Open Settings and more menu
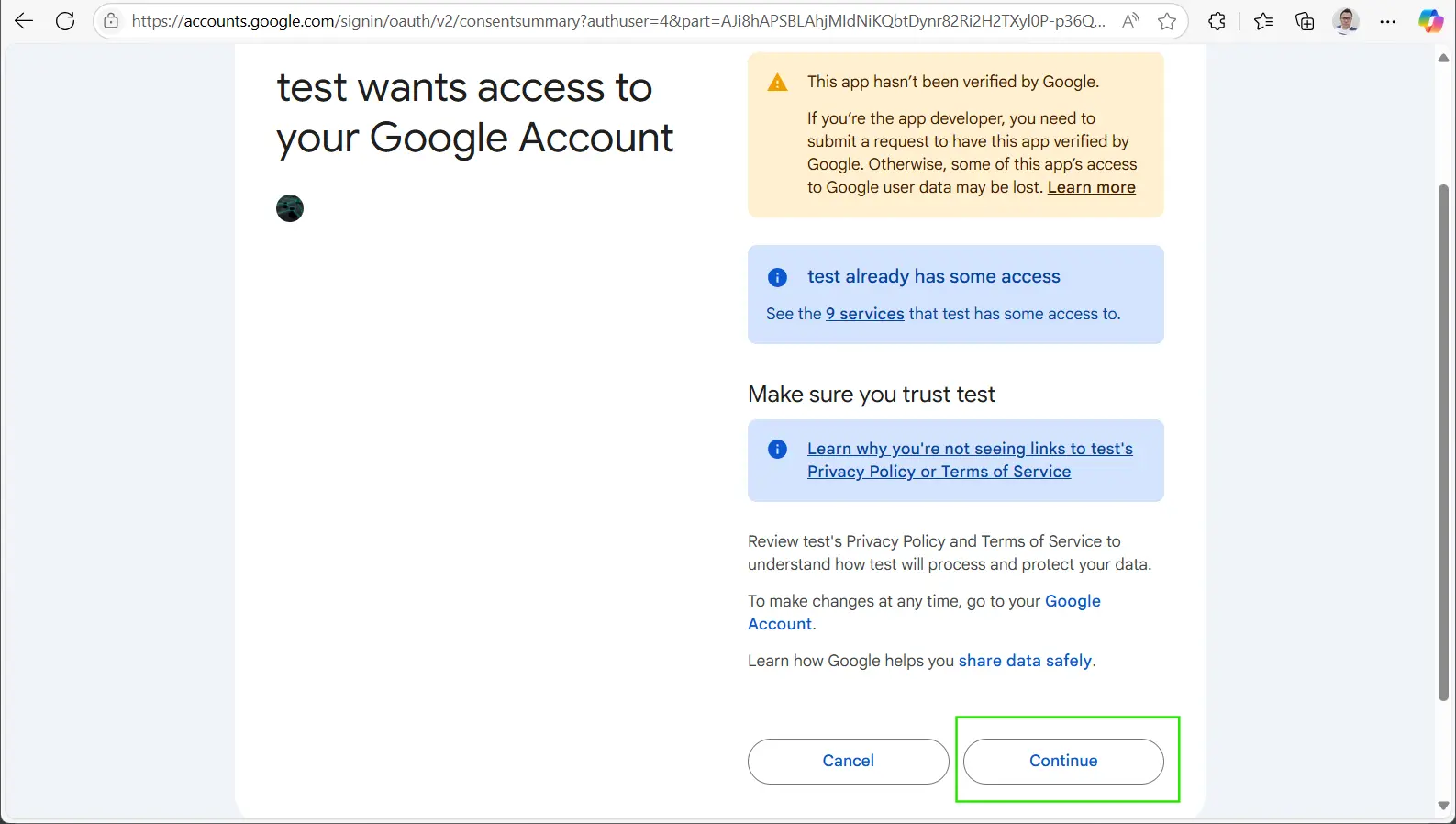The width and height of the screenshot is (1456, 824). [1388, 21]
